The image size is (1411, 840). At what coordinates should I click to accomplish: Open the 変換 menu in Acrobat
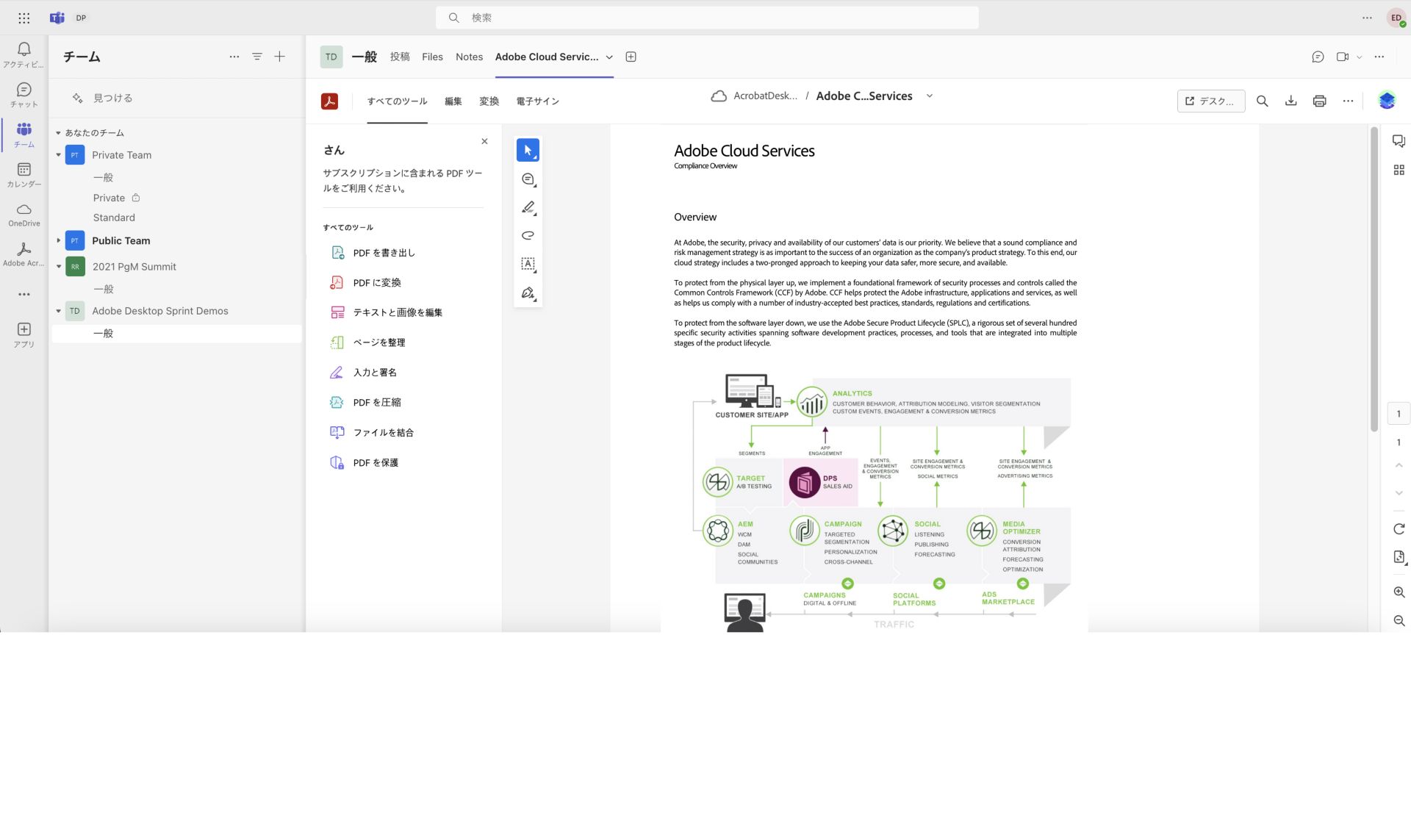pyautogui.click(x=489, y=101)
